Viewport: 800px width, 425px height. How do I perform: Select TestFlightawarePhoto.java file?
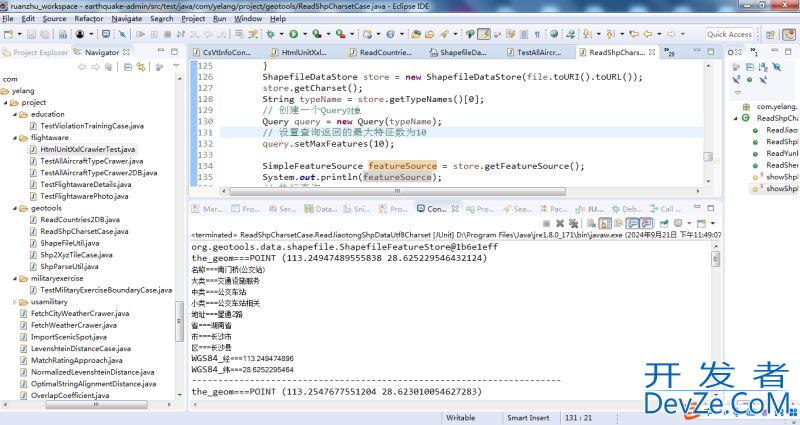point(84,196)
